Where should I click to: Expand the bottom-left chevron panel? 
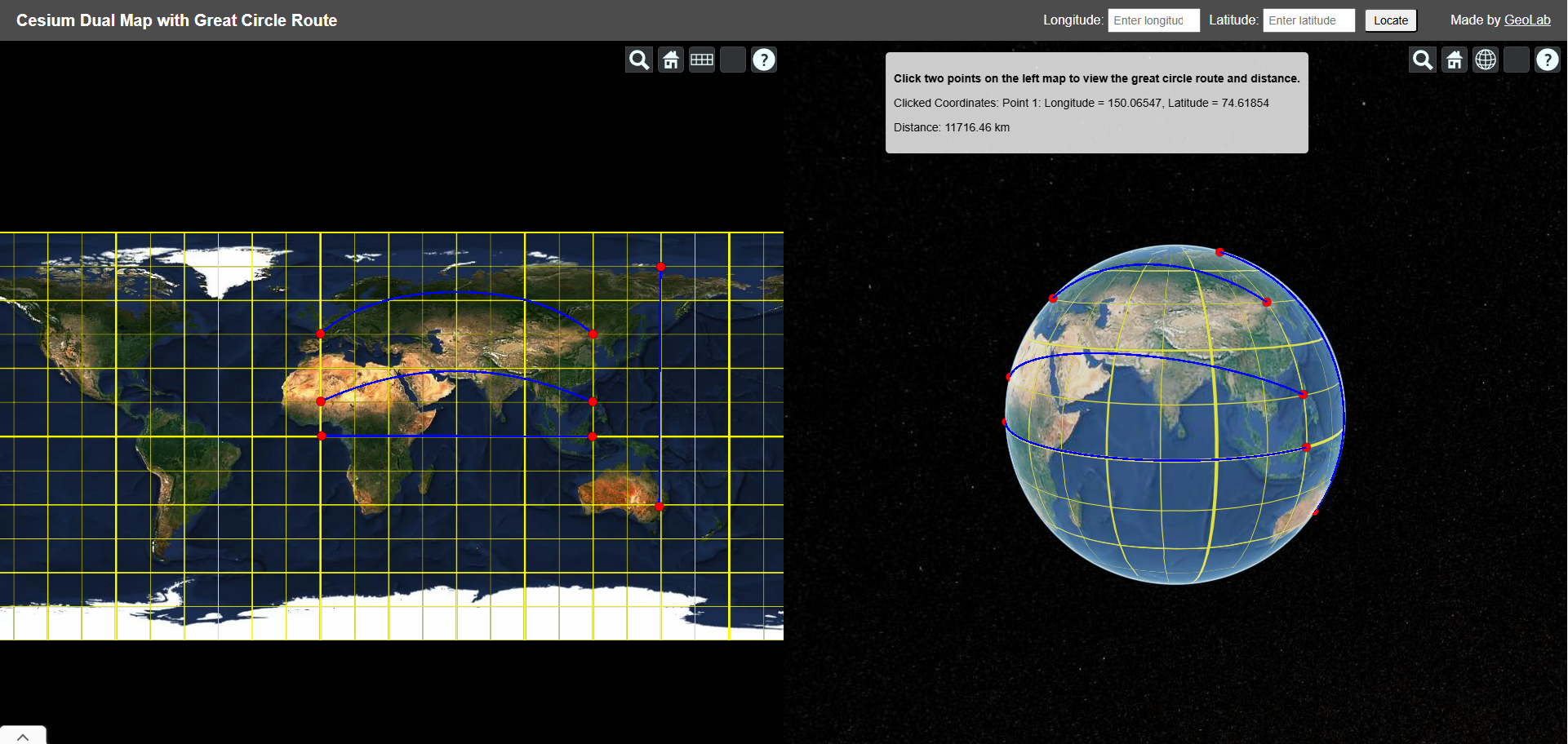pos(23,736)
